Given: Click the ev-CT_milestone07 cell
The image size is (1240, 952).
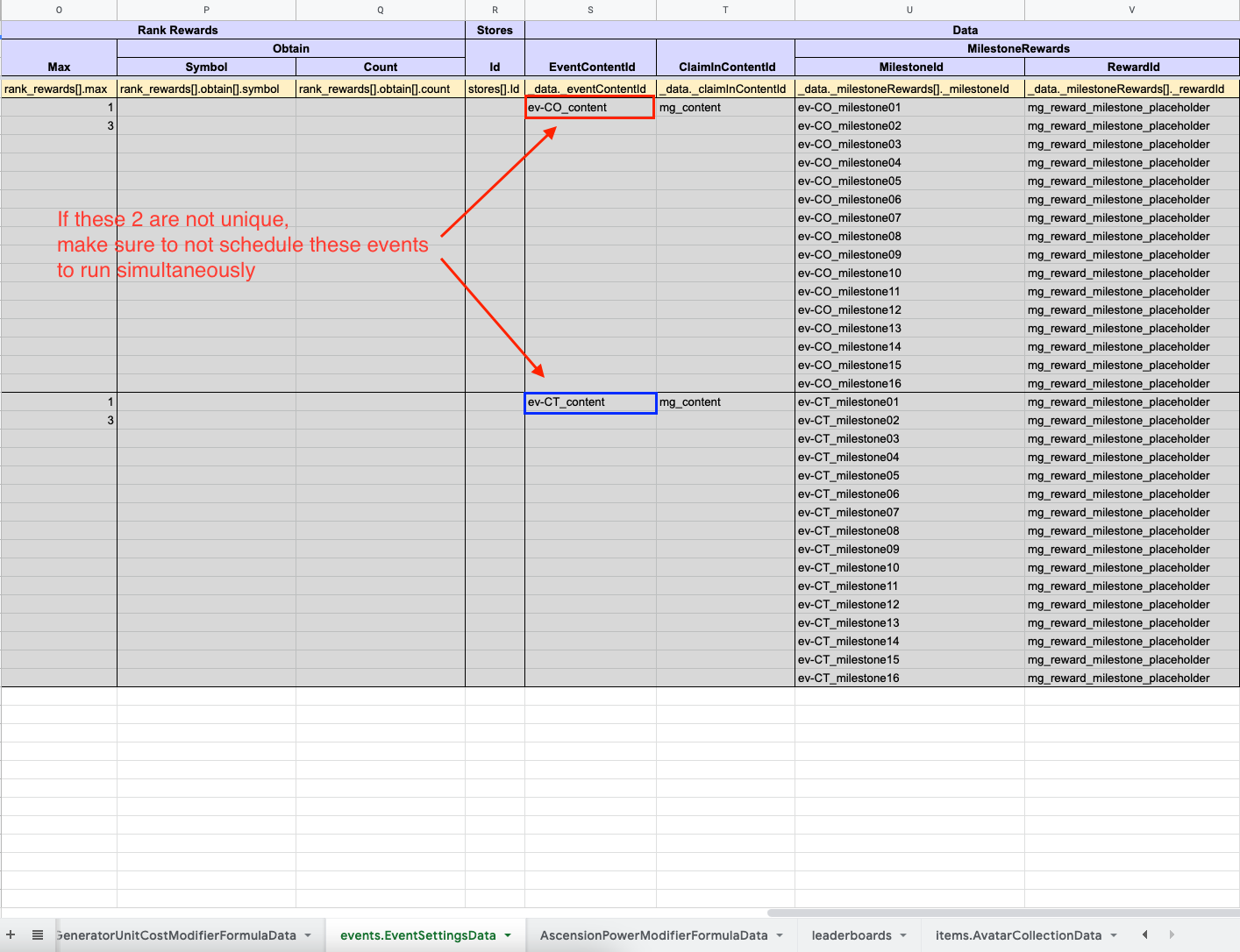Looking at the screenshot, I should coord(909,512).
